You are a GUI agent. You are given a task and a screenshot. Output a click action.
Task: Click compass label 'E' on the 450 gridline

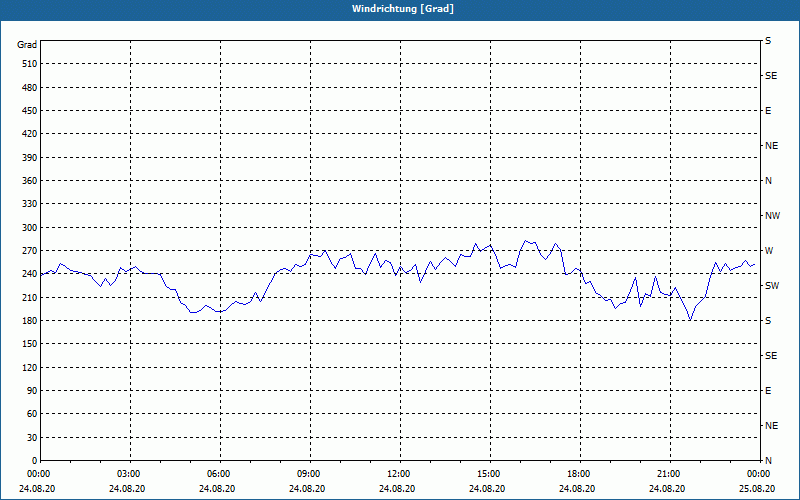pos(768,111)
